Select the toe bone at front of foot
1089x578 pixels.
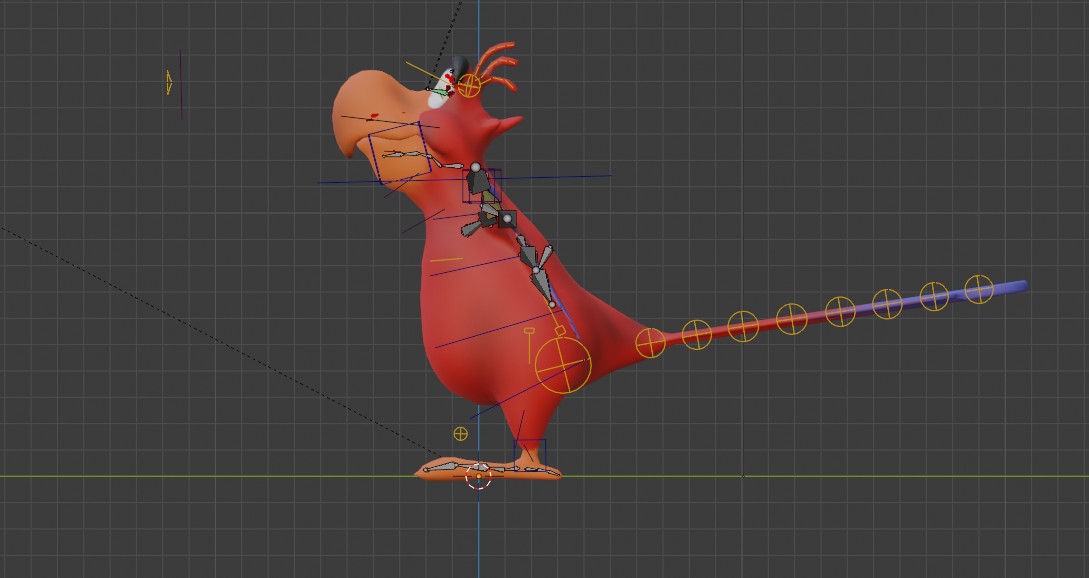[x=440, y=467]
